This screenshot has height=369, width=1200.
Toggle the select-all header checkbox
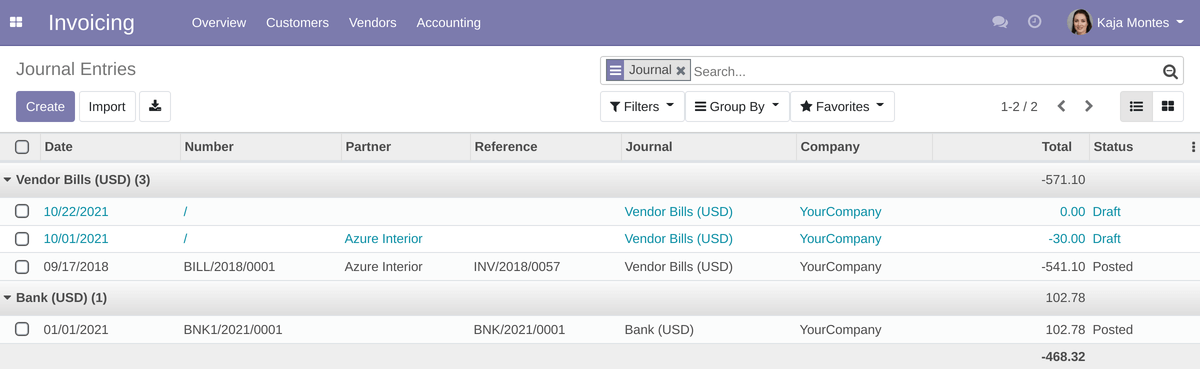tap(22, 147)
